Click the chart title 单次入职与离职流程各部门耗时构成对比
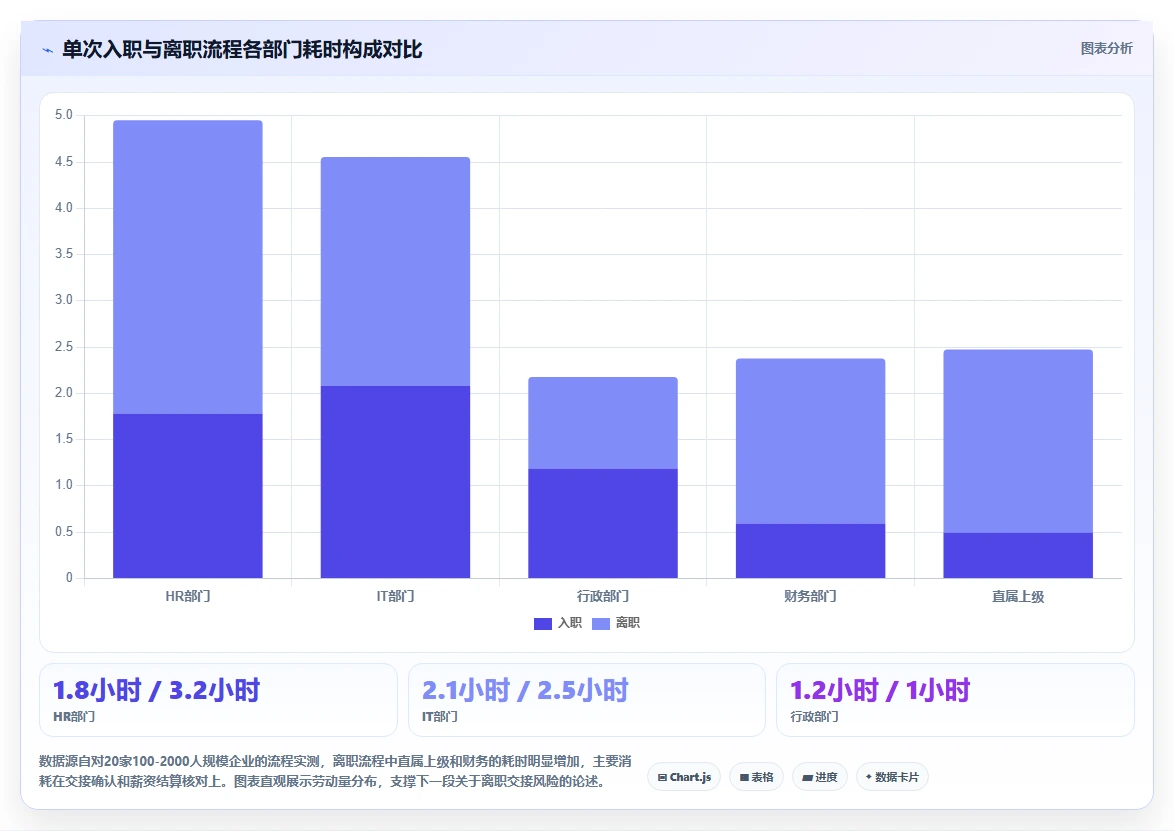Viewport: 1174px width, 831px height. 242,50
